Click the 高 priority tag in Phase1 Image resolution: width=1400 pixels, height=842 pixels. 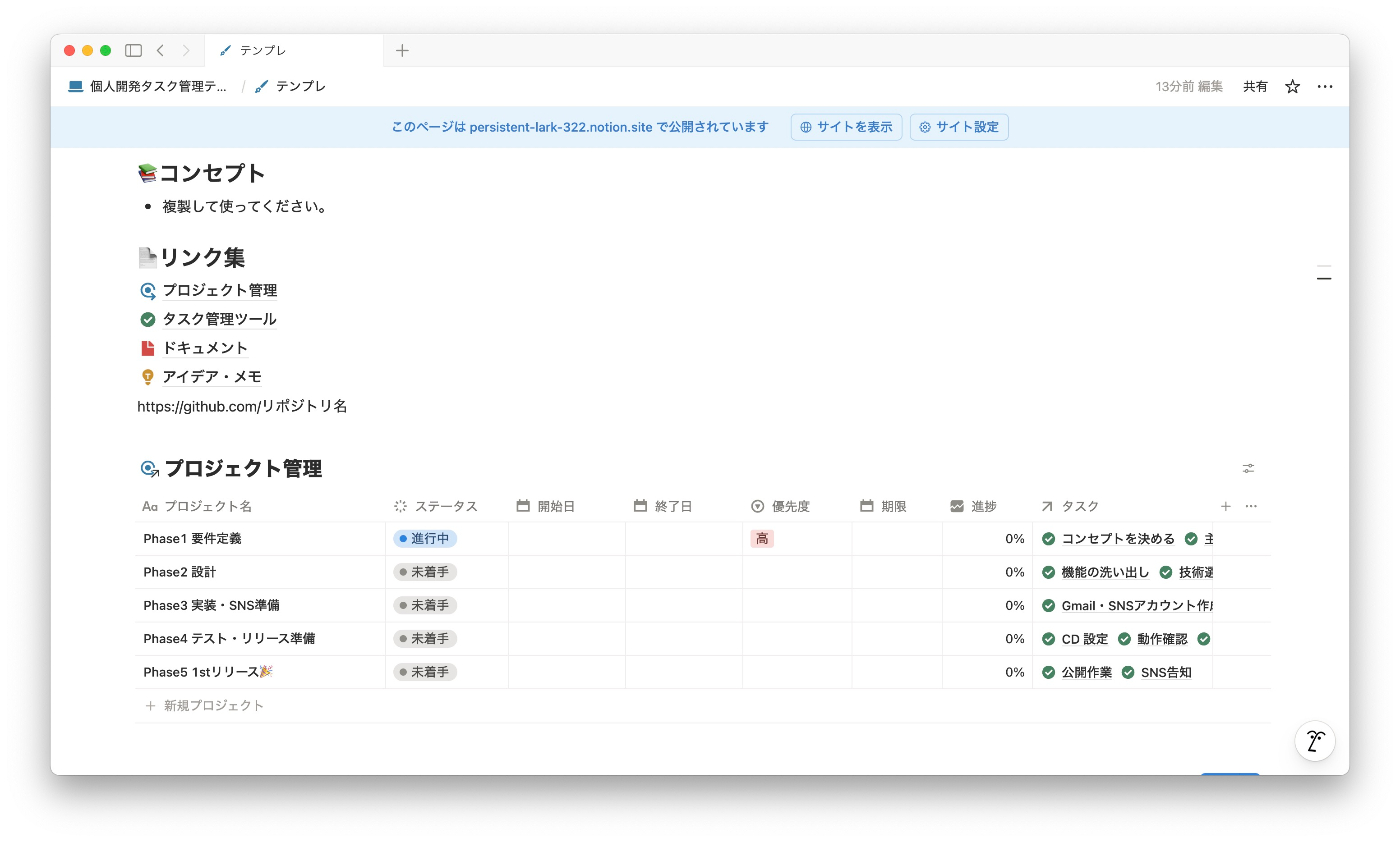point(762,539)
